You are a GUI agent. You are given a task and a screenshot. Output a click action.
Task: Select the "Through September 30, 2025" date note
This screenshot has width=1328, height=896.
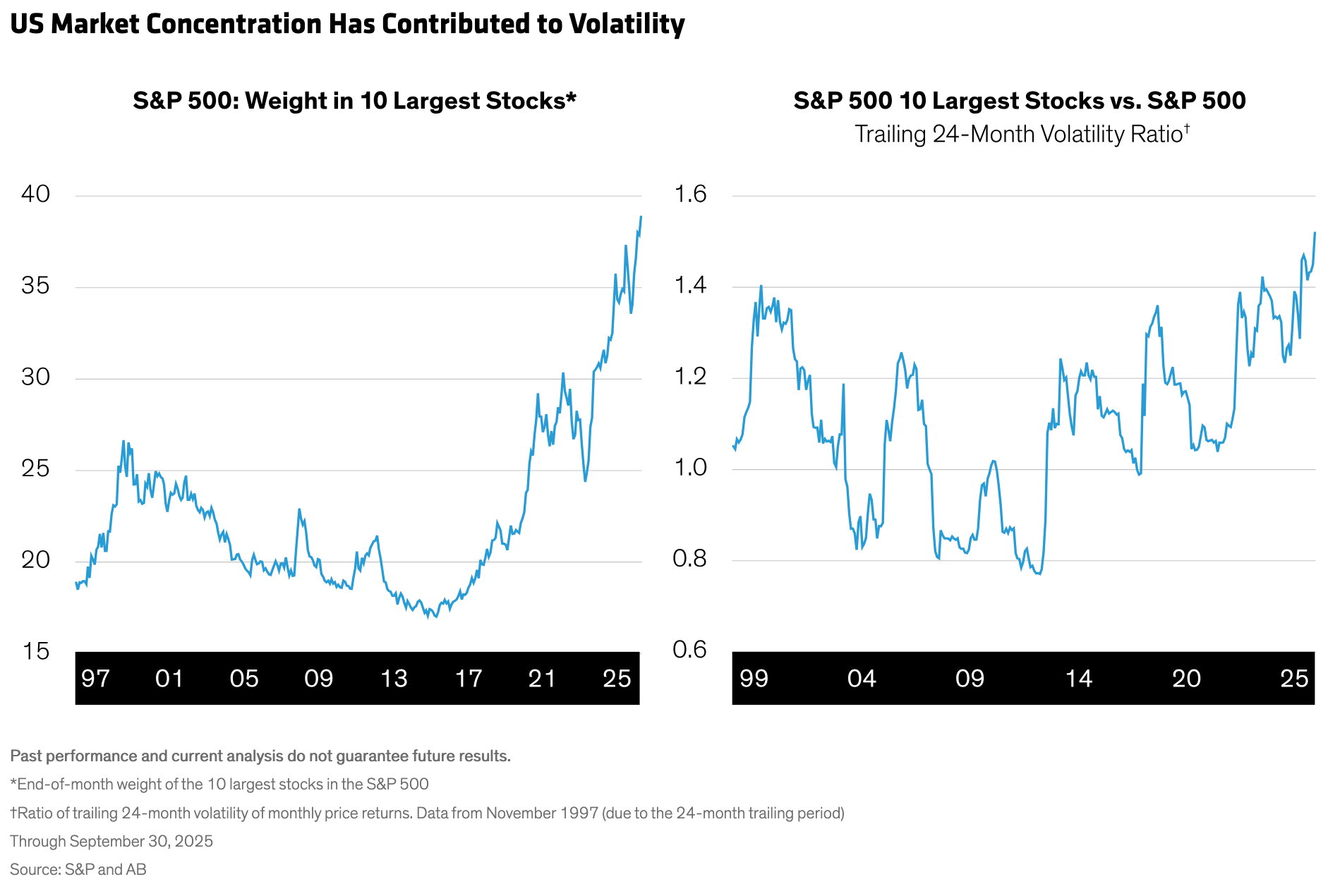(111, 841)
